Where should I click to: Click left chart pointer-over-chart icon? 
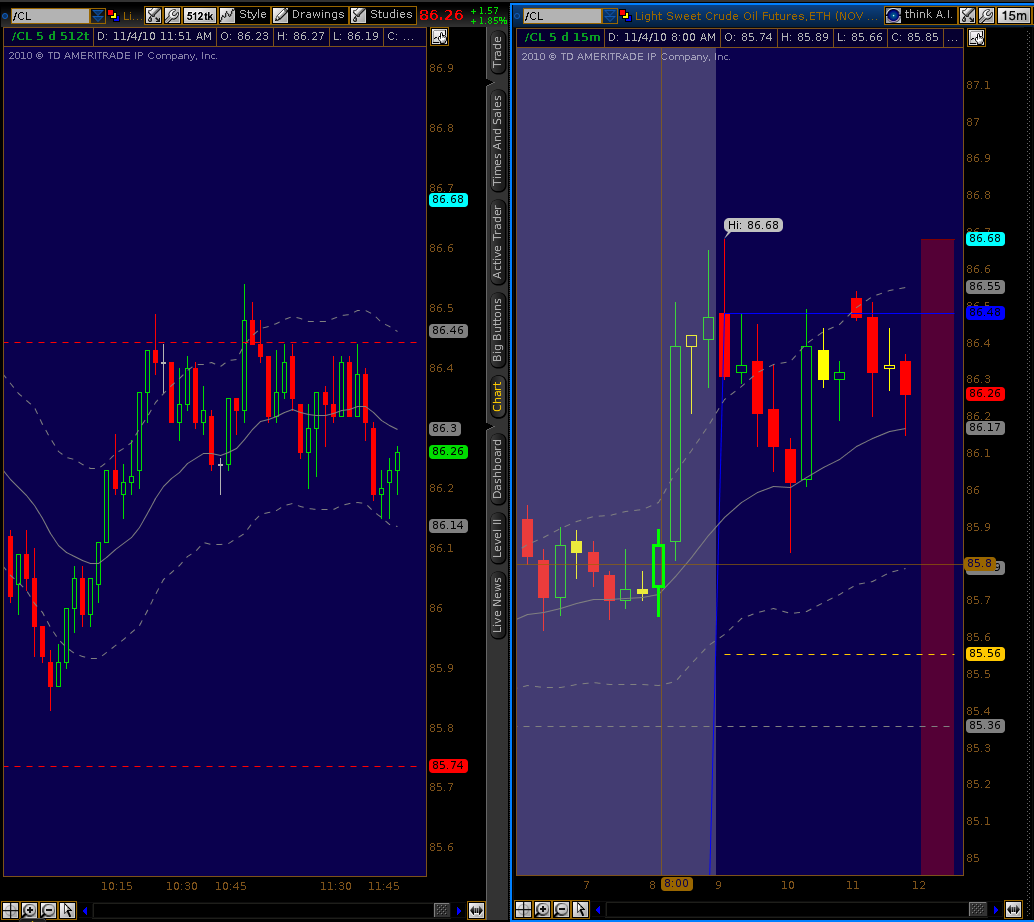439,37
